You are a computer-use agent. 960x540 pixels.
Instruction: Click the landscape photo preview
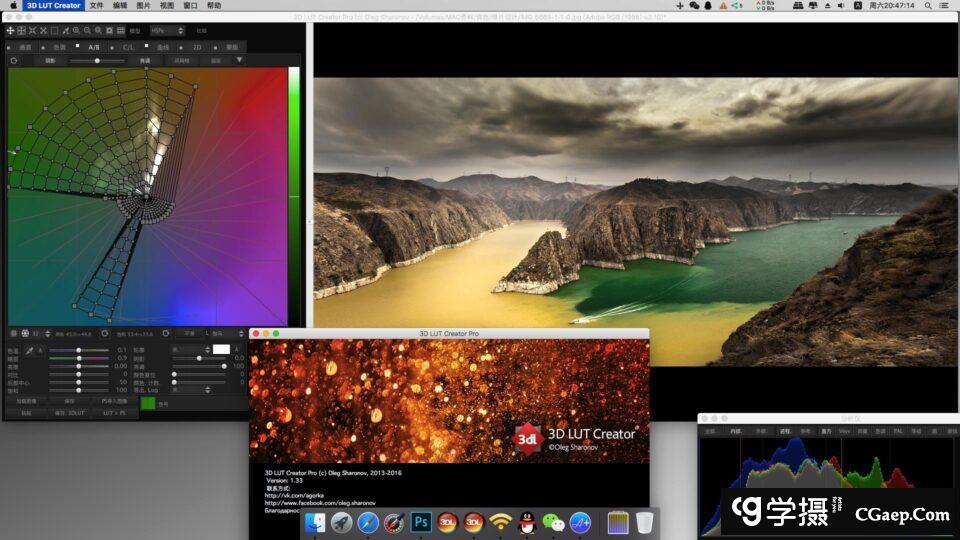click(x=635, y=222)
